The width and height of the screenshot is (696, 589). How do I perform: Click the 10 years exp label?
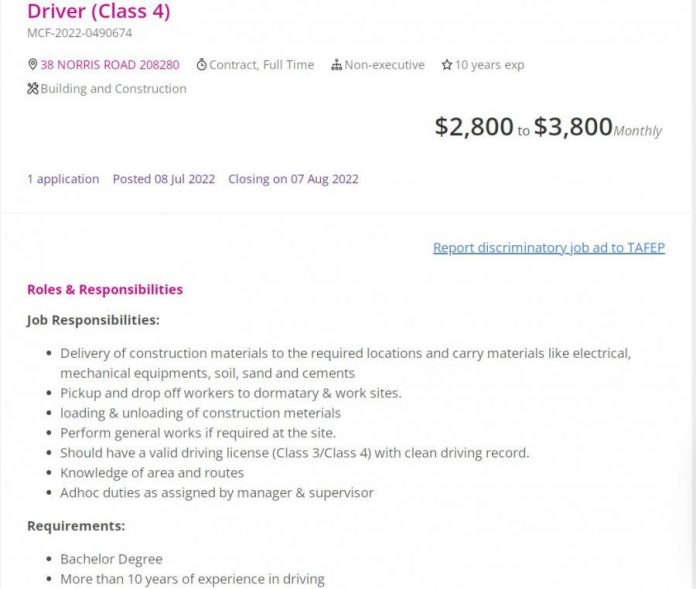[x=490, y=65]
